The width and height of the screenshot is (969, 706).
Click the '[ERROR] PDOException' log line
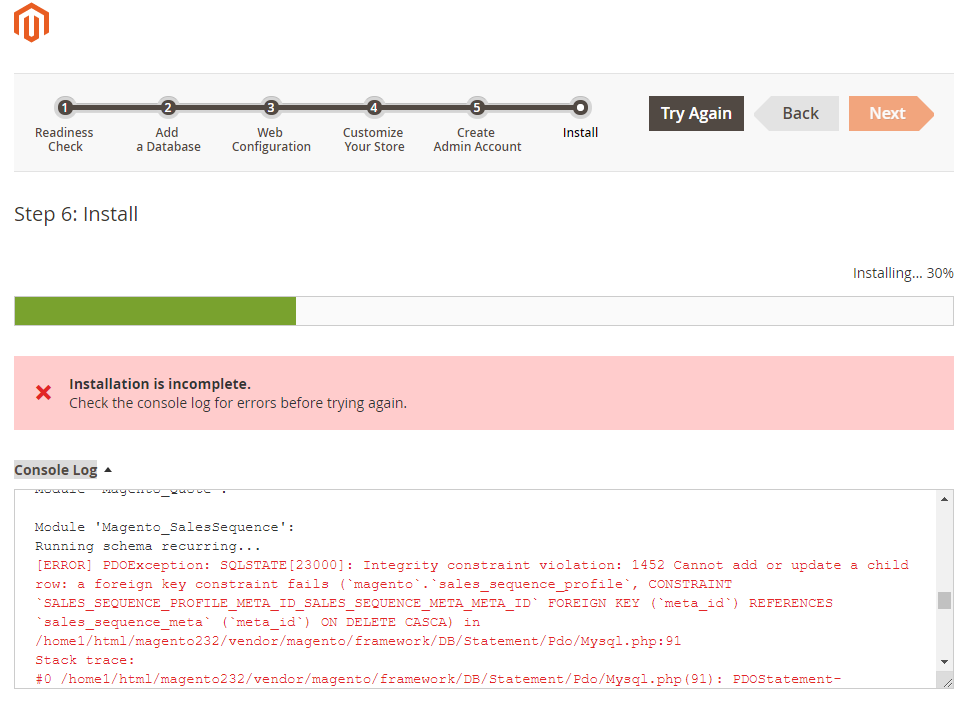[472, 565]
